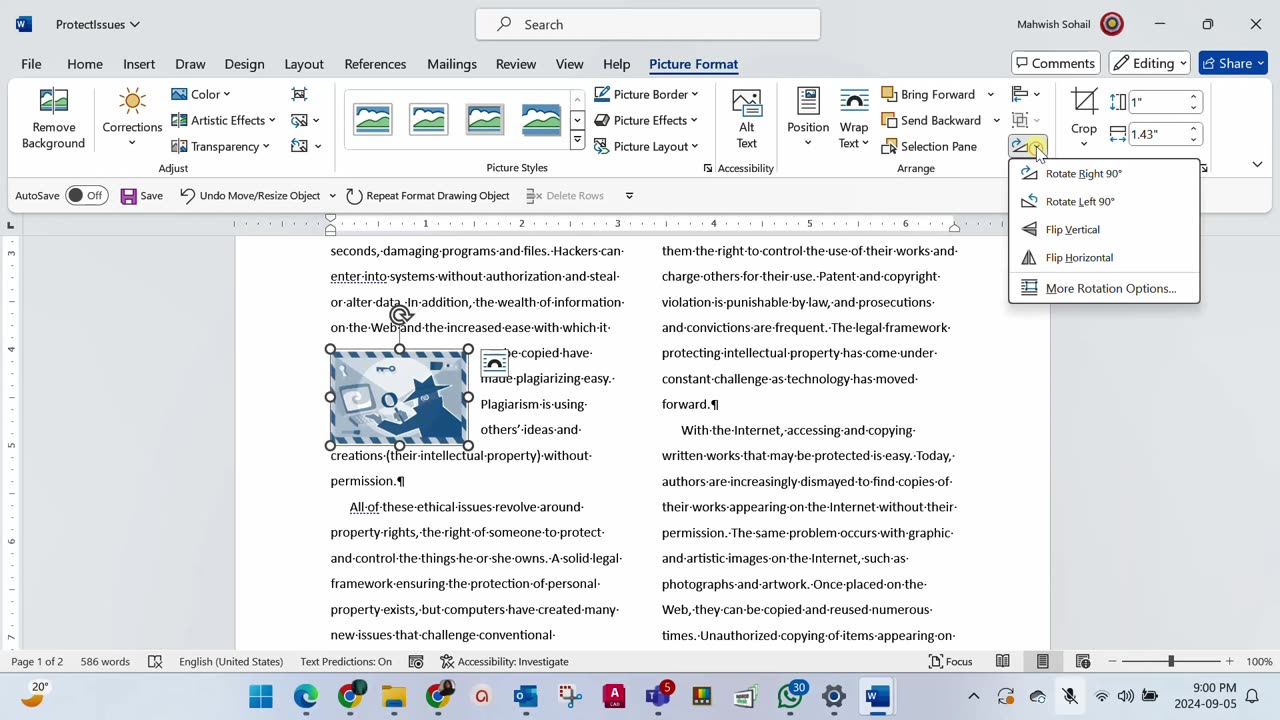Open More Rotation Options

[1104, 288]
